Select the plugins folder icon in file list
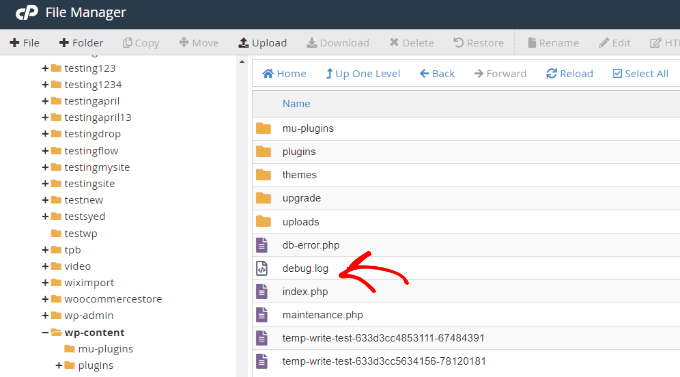The width and height of the screenshot is (680, 377). pyautogui.click(x=263, y=151)
